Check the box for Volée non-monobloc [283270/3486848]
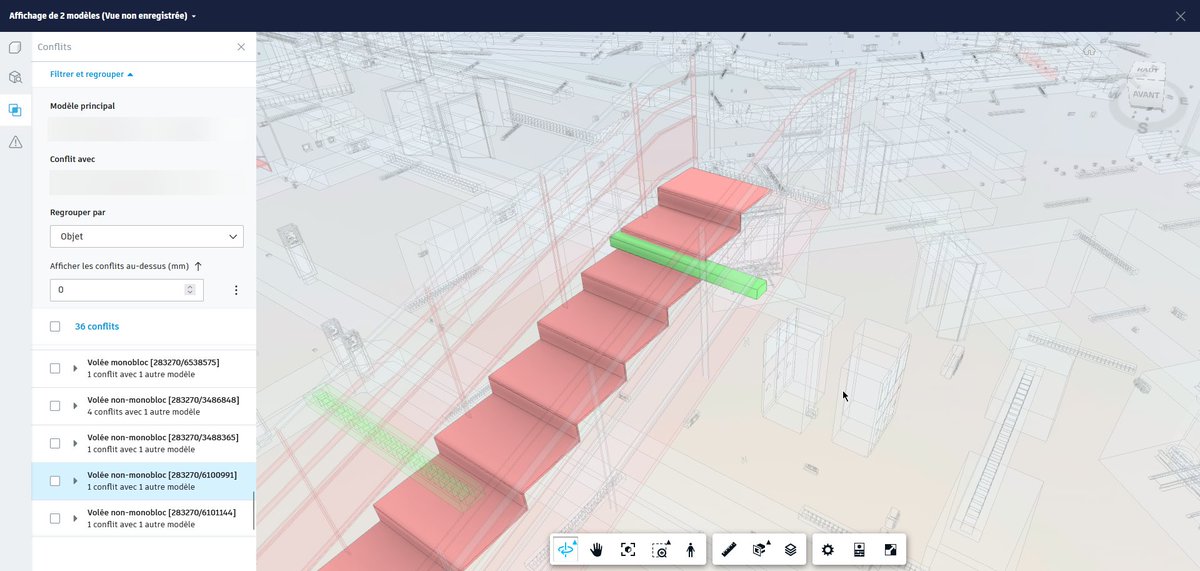The width and height of the screenshot is (1200, 571). tap(55, 406)
